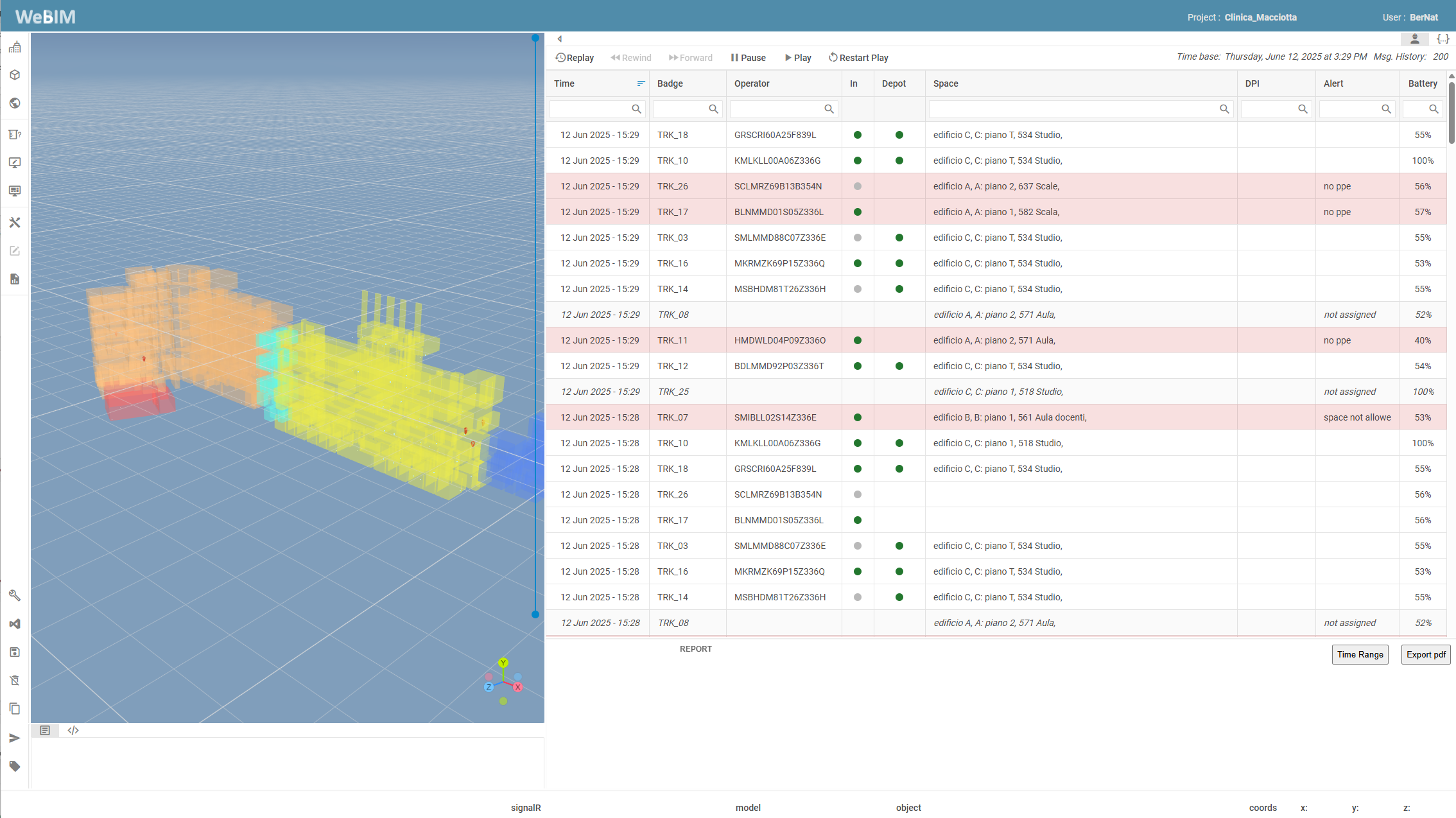This screenshot has width=1456, height=818.
Task: Toggle the curly braces JSON view
Action: pos(1443,39)
